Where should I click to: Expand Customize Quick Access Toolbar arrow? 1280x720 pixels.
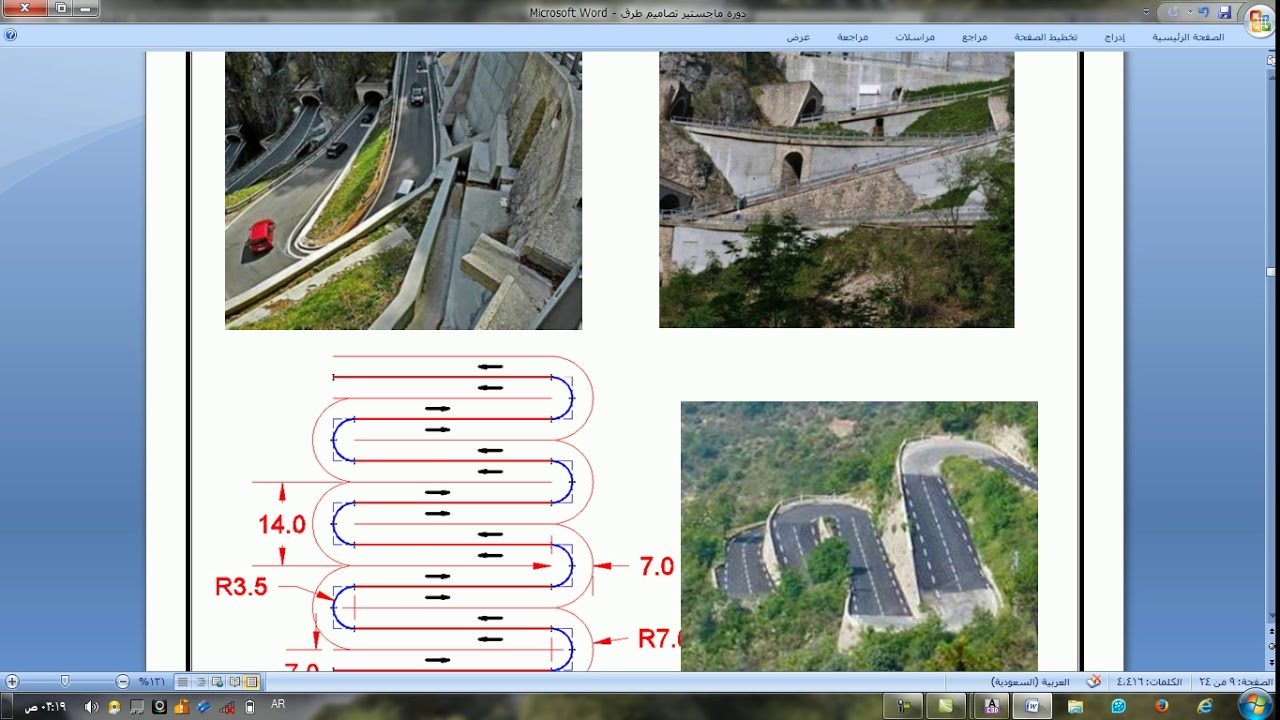click(1147, 12)
